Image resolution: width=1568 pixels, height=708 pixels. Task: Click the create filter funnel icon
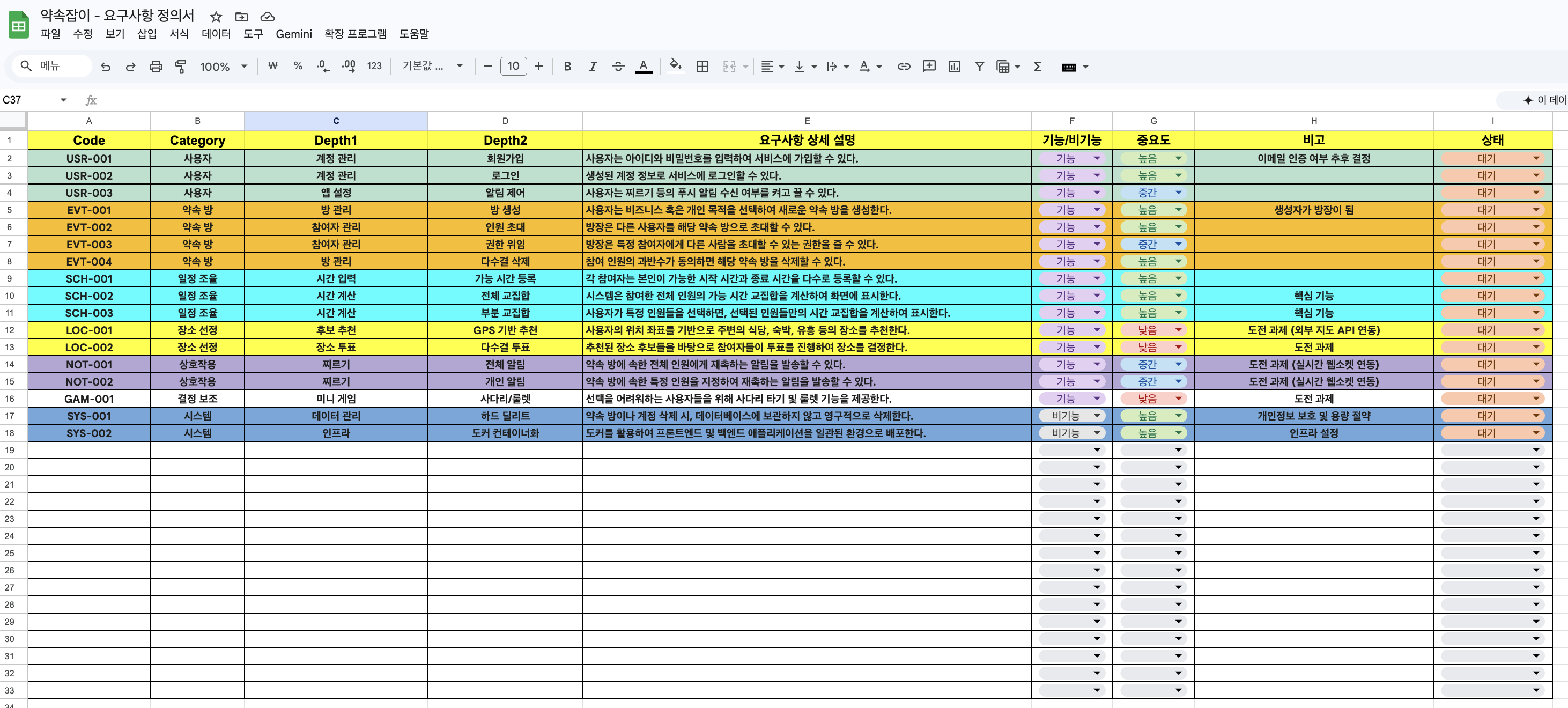click(x=979, y=67)
